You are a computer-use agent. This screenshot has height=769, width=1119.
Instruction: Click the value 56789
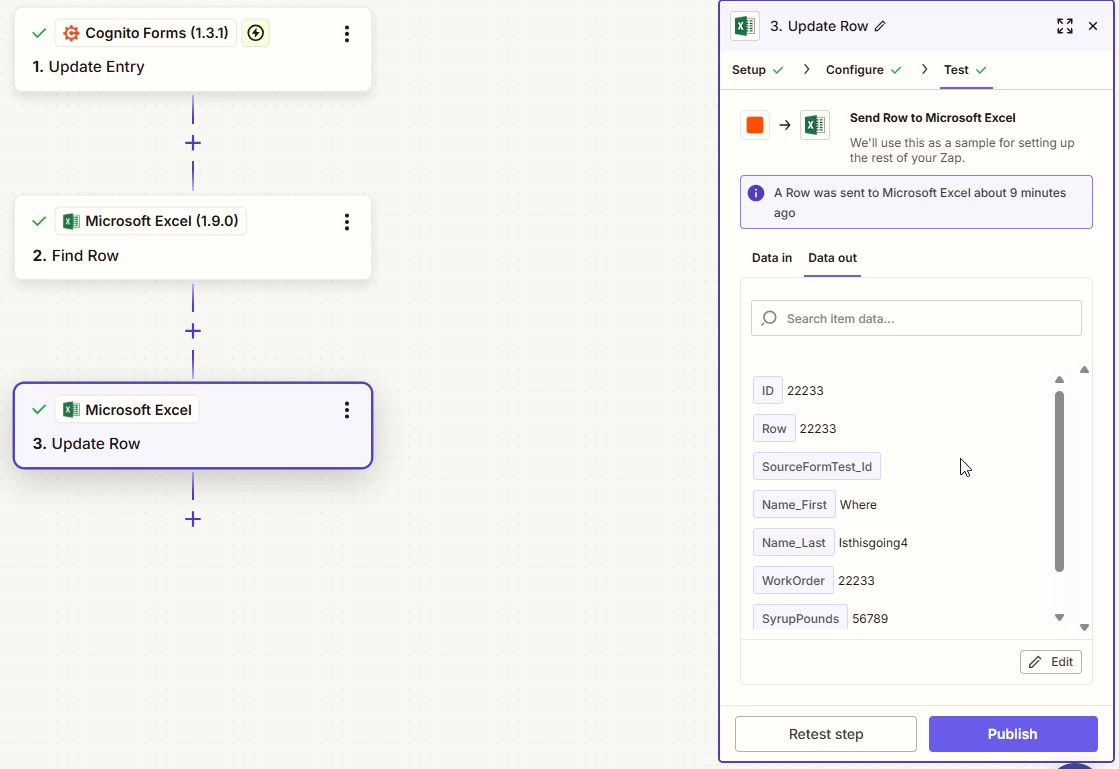coord(870,618)
